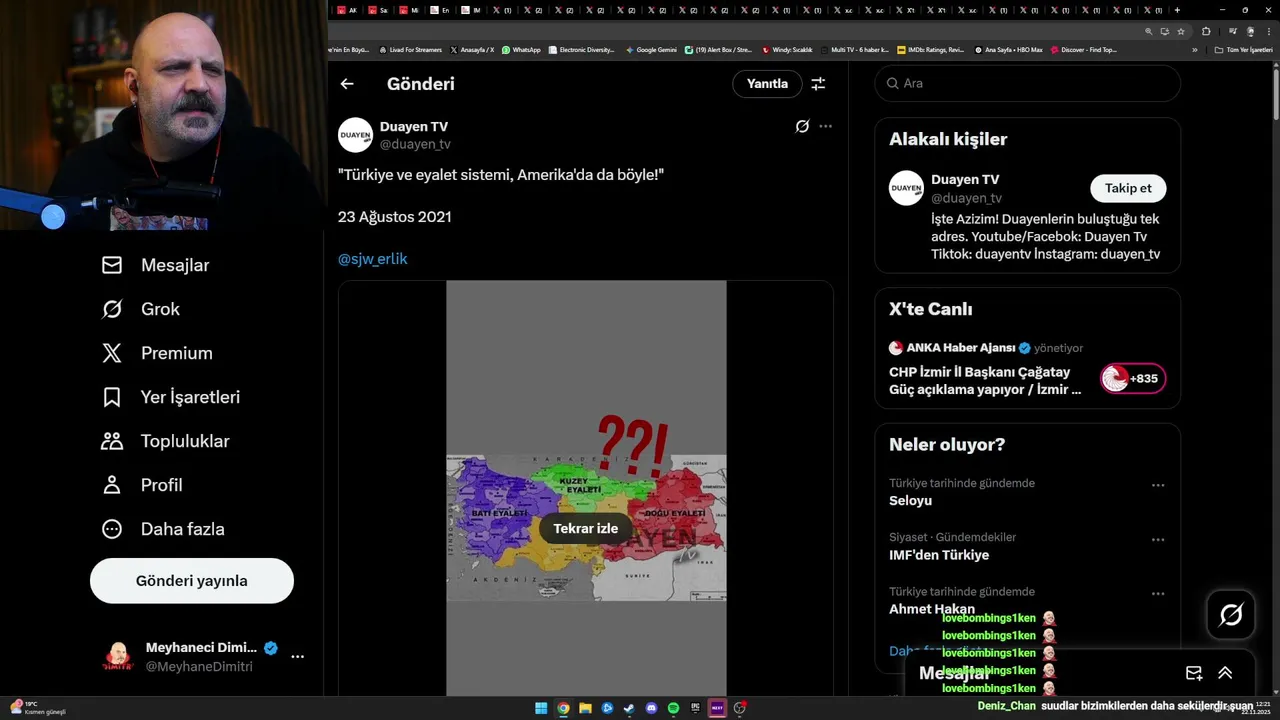The height and width of the screenshot is (720, 1280).
Task: Switch to the 'Sa' browser tab
Action: point(378,10)
